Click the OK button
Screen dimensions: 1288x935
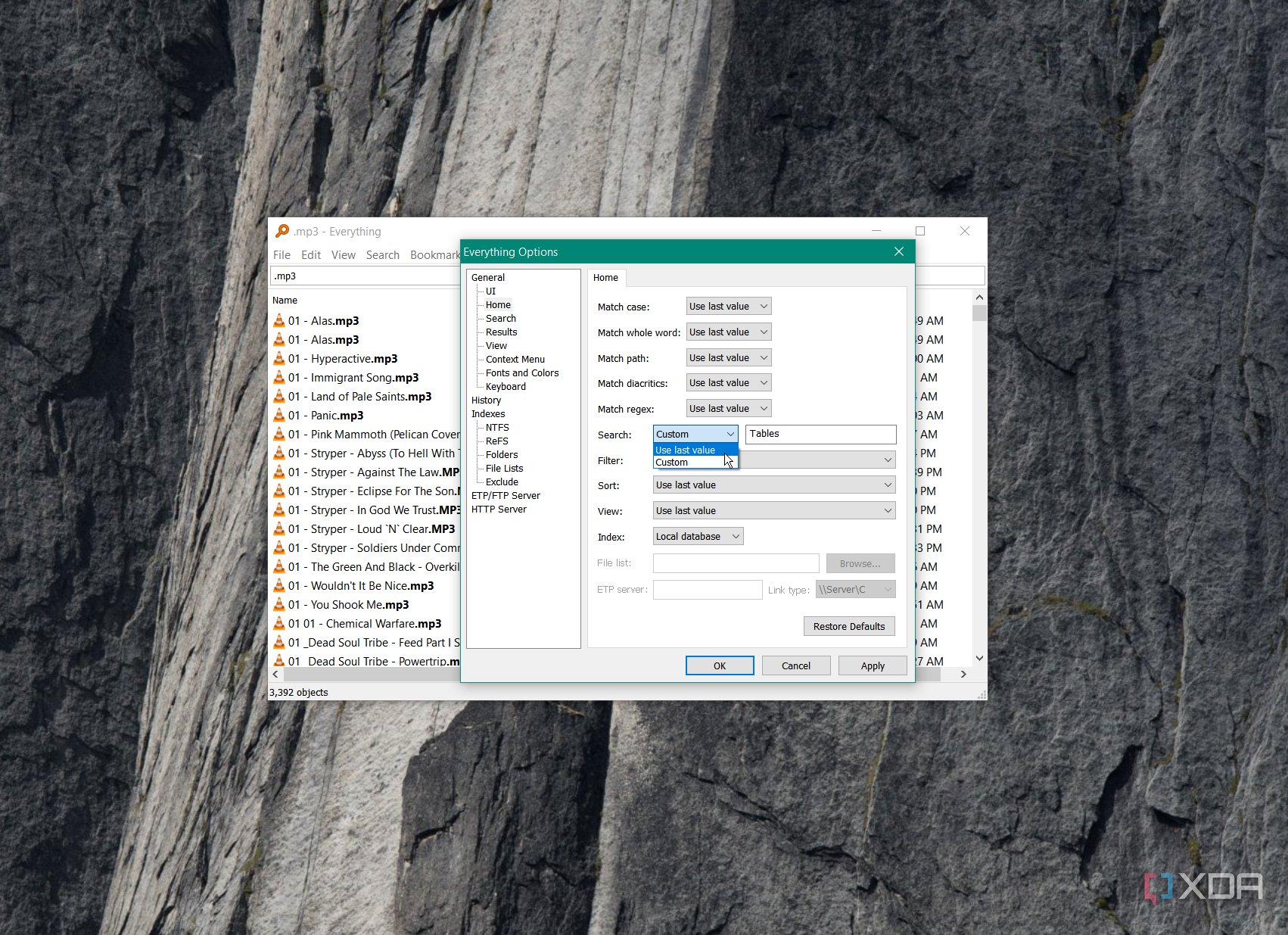click(720, 665)
